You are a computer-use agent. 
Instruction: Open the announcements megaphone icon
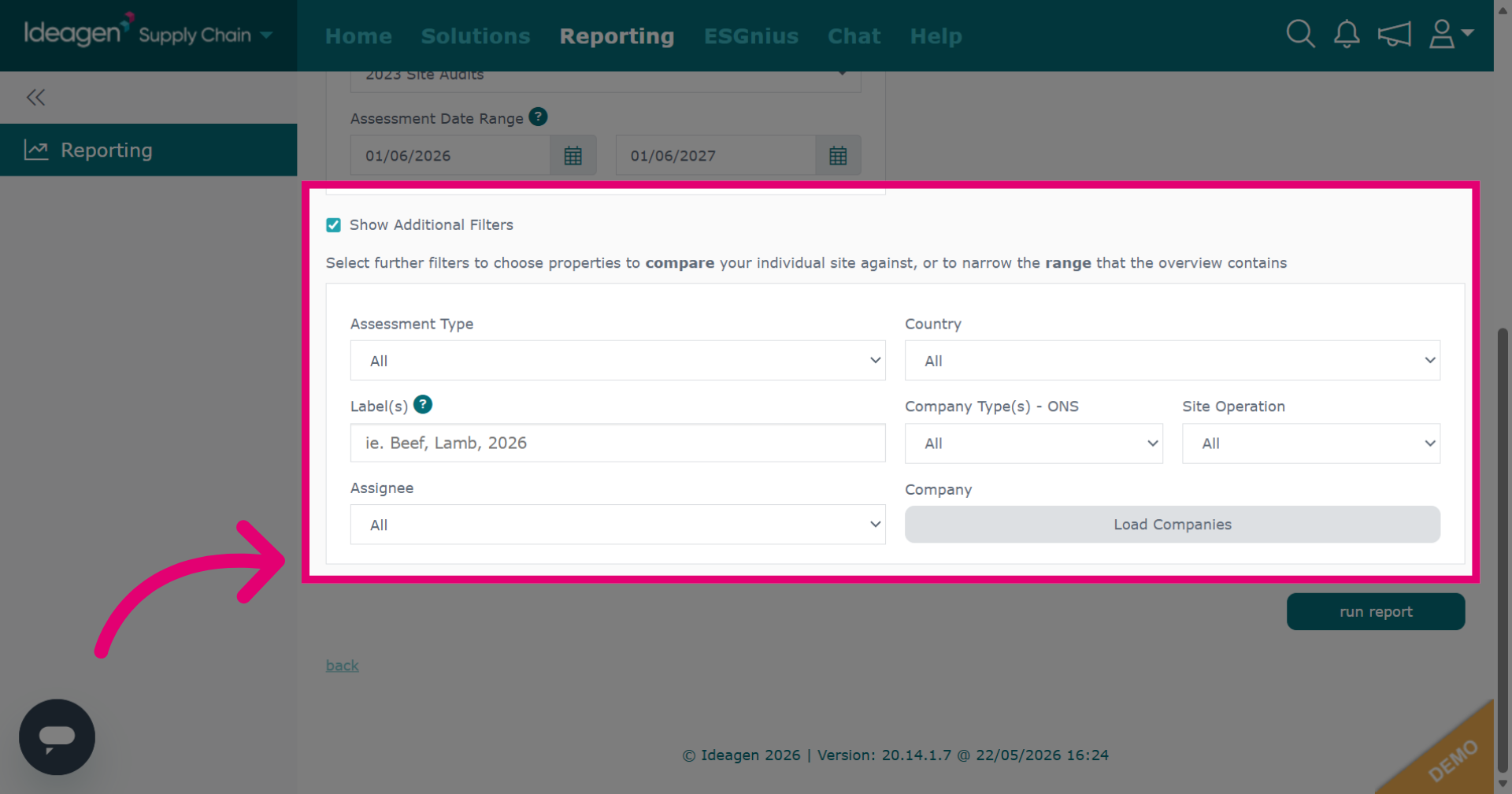coord(1394,35)
